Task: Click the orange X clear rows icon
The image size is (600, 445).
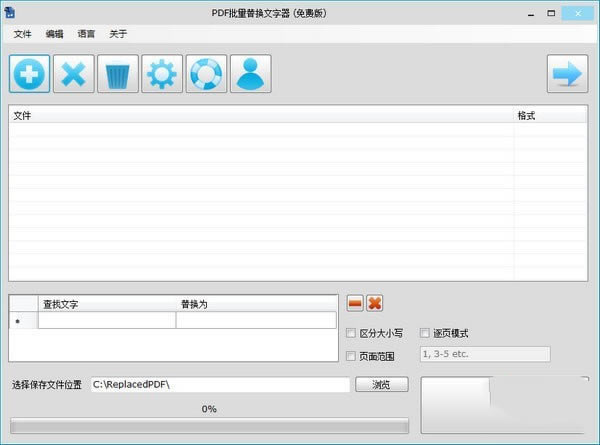Action: pos(375,303)
